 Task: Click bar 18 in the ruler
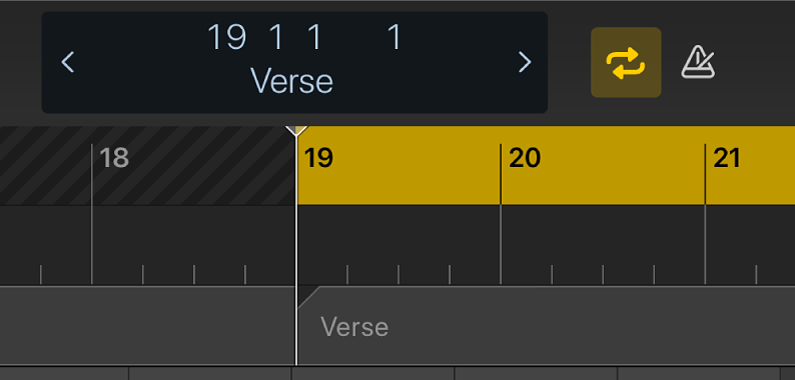(114, 158)
